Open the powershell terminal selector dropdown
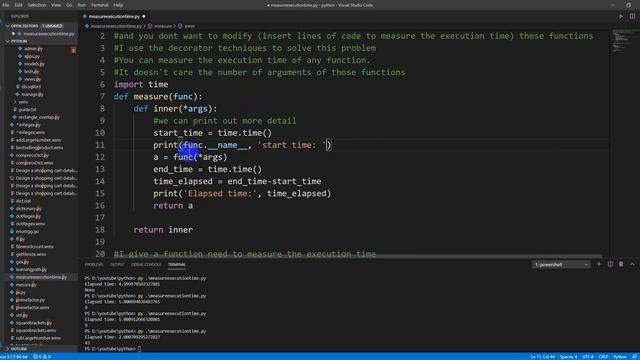Viewport: 640px width, 360px height. [x=561, y=264]
